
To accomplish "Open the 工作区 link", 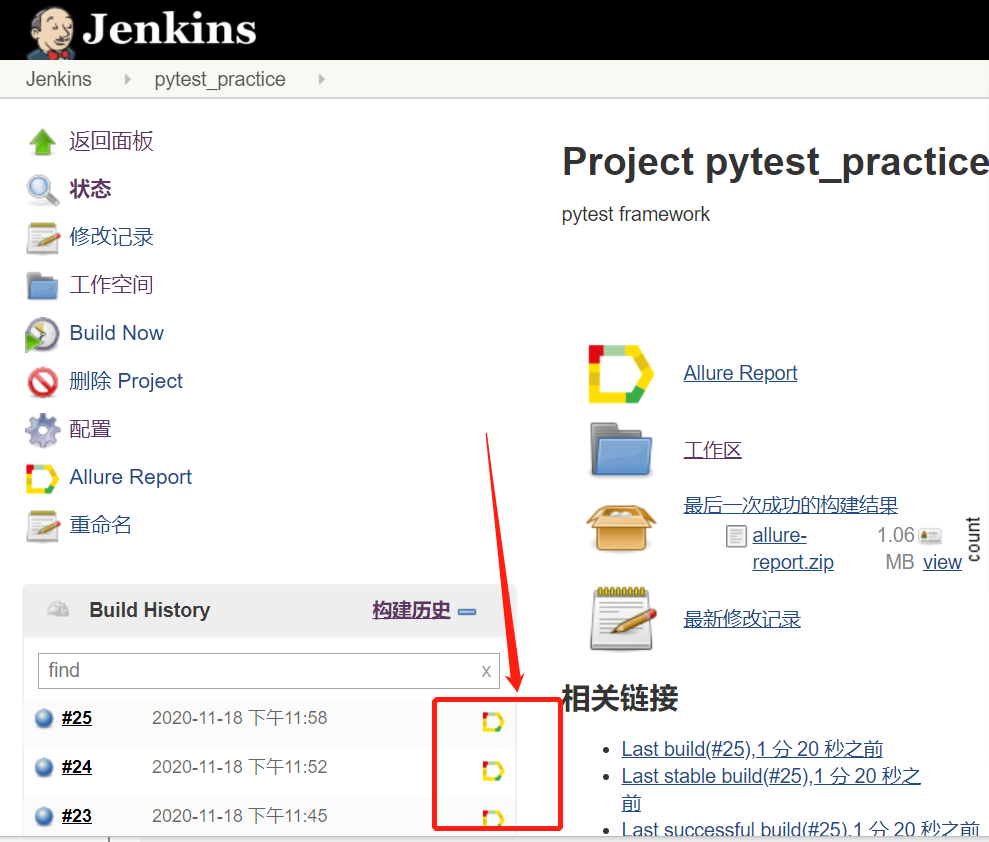I will point(713,450).
